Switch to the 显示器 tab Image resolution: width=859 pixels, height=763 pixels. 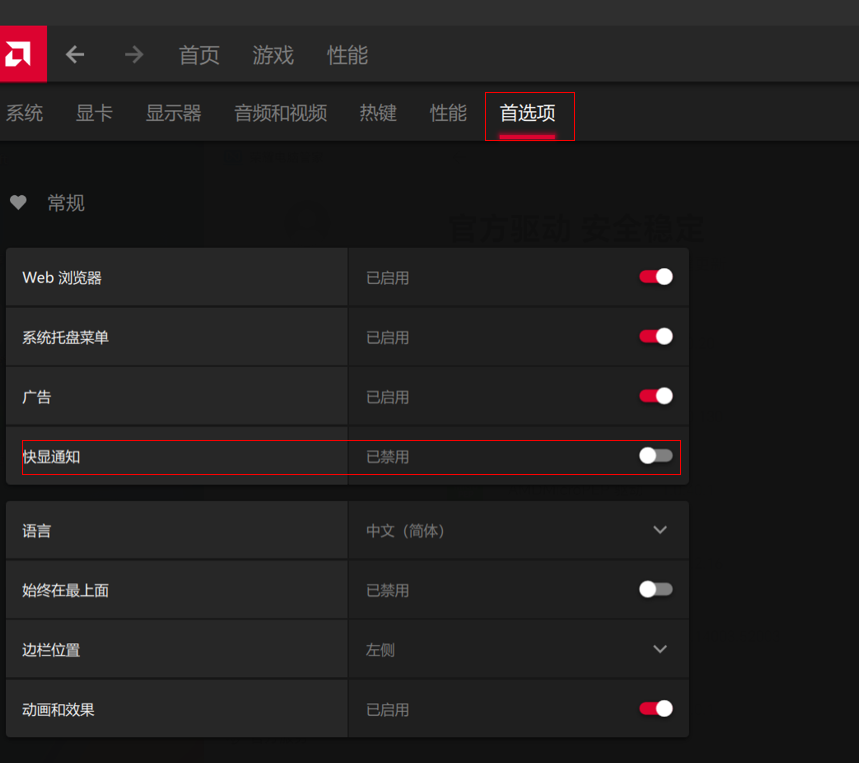[x=173, y=113]
